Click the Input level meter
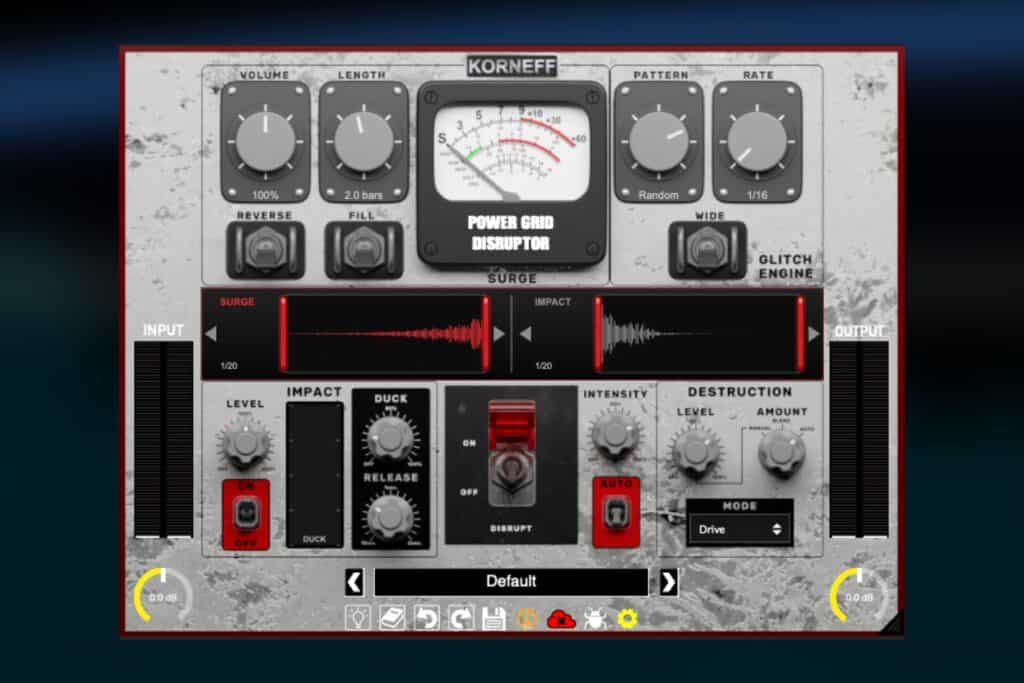 pyautogui.click(x=163, y=439)
